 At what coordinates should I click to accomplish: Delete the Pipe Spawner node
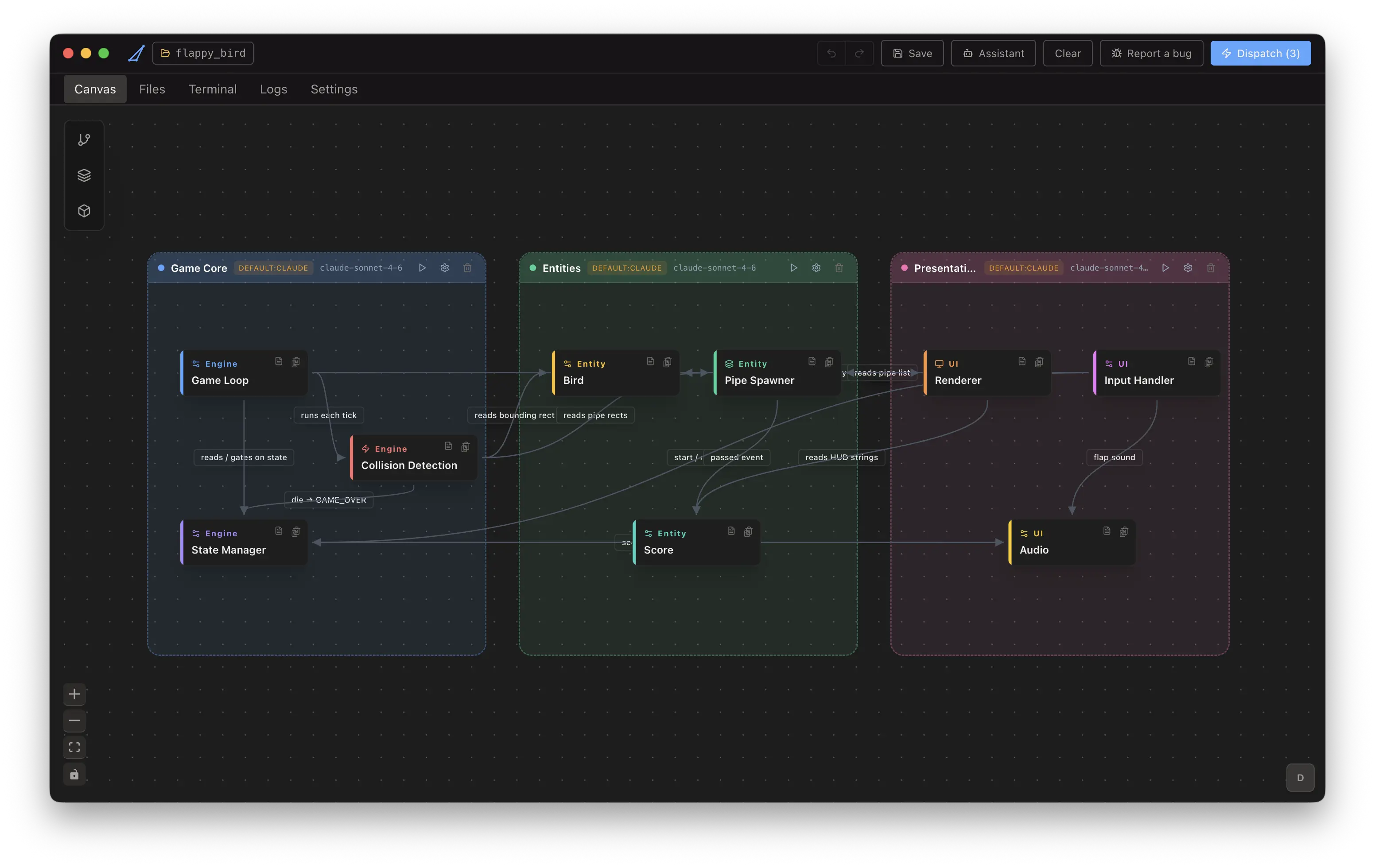[x=829, y=362]
